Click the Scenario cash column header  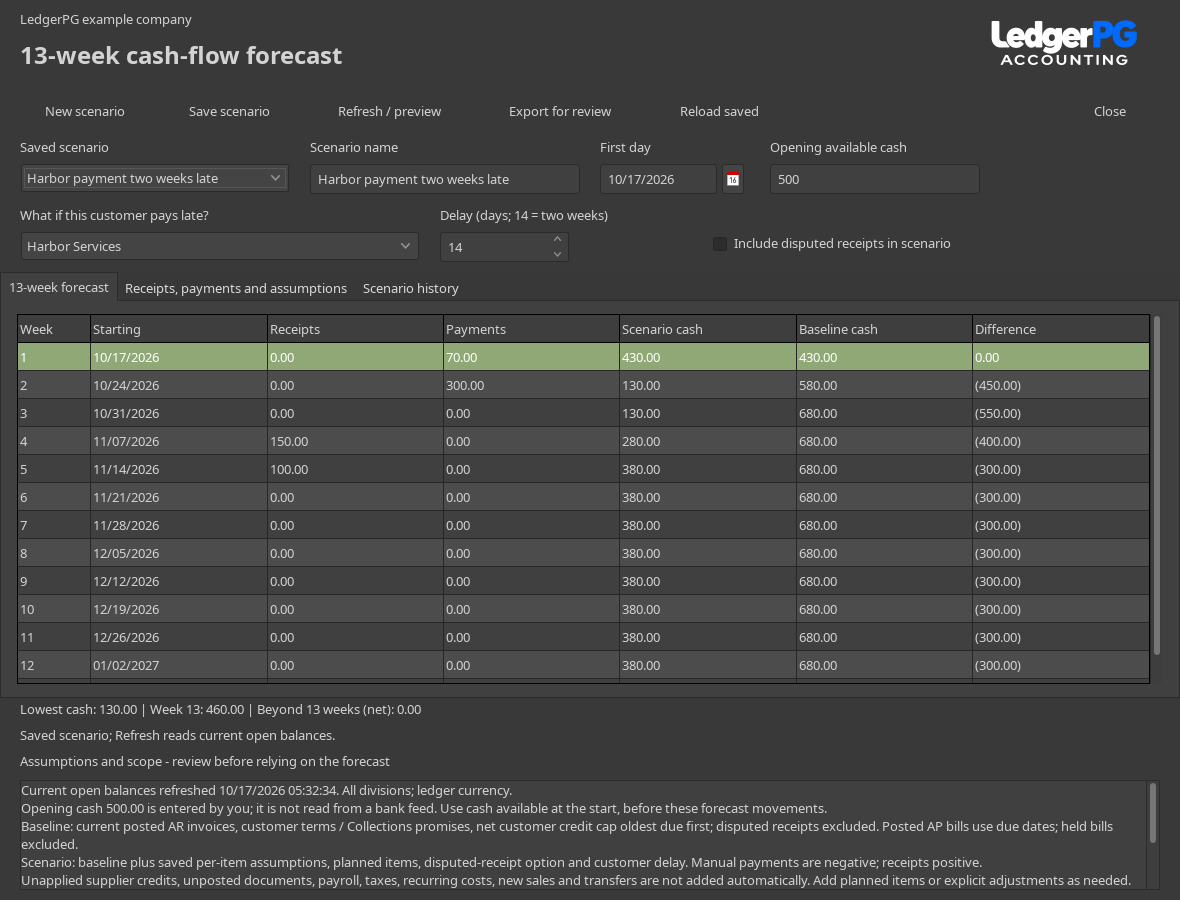point(707,329)
